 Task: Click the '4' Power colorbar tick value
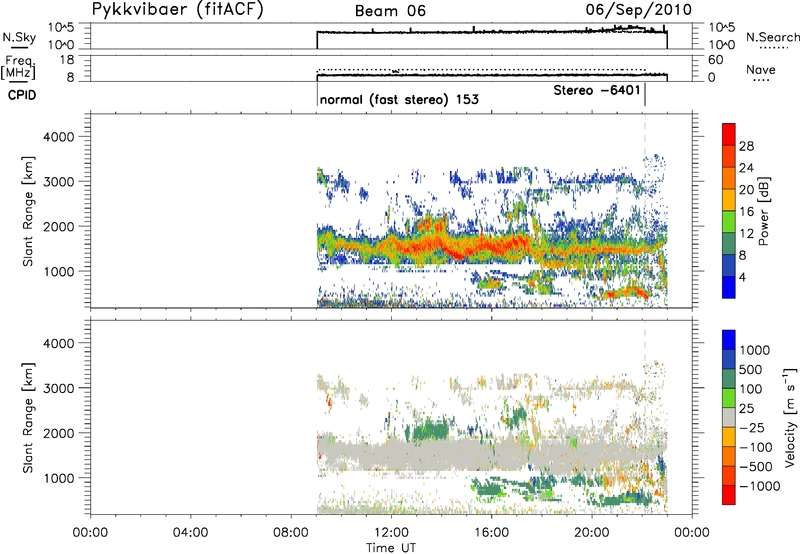[x=742, y=277]
